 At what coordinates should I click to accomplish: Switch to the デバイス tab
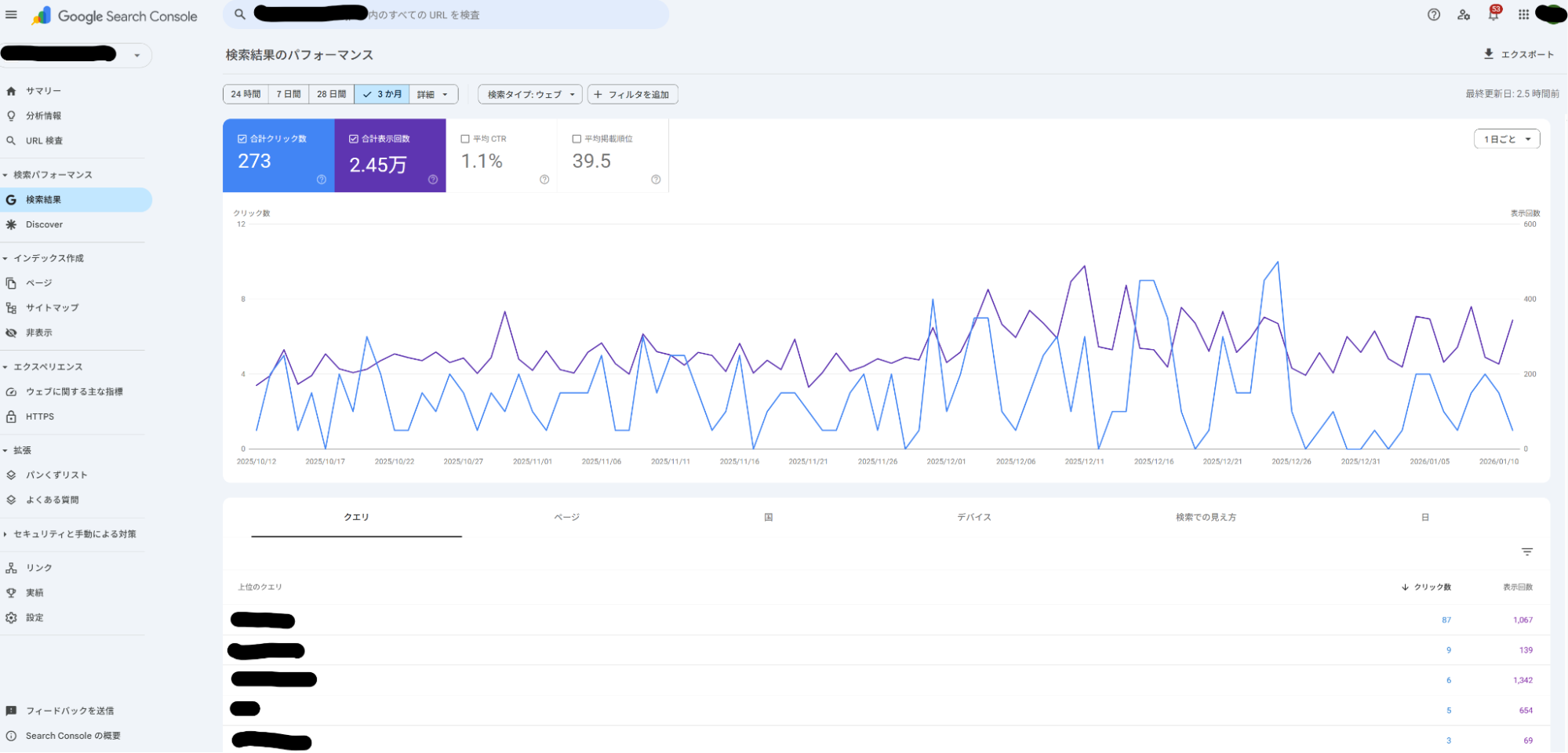click(x=973, y=518)
